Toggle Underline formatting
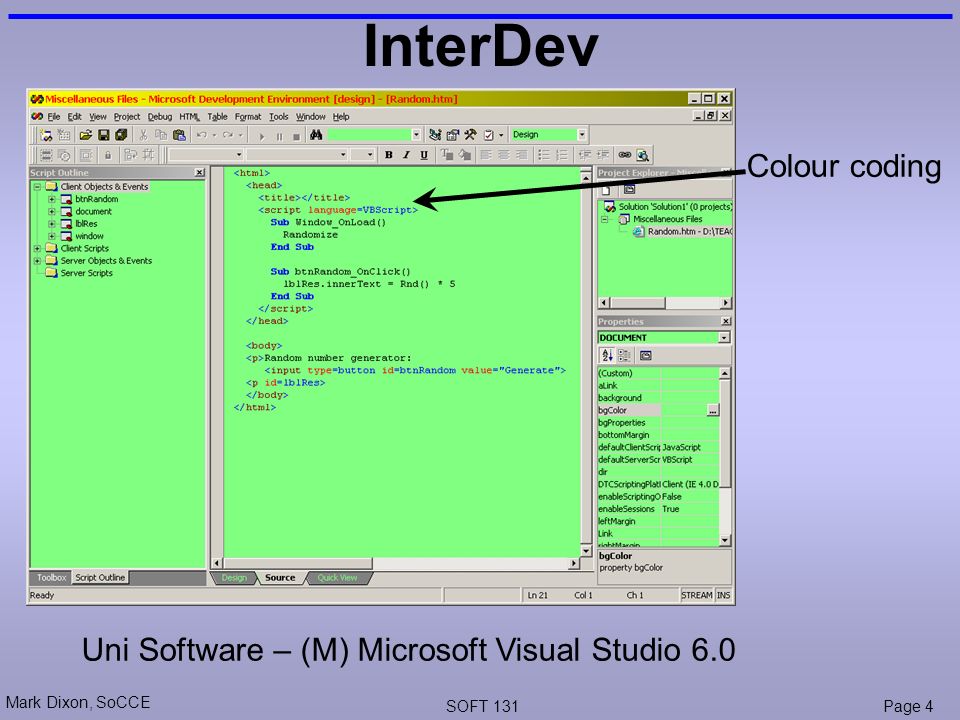Image resolution: width=960 pixels, height=720 pixels. (424, 155)
